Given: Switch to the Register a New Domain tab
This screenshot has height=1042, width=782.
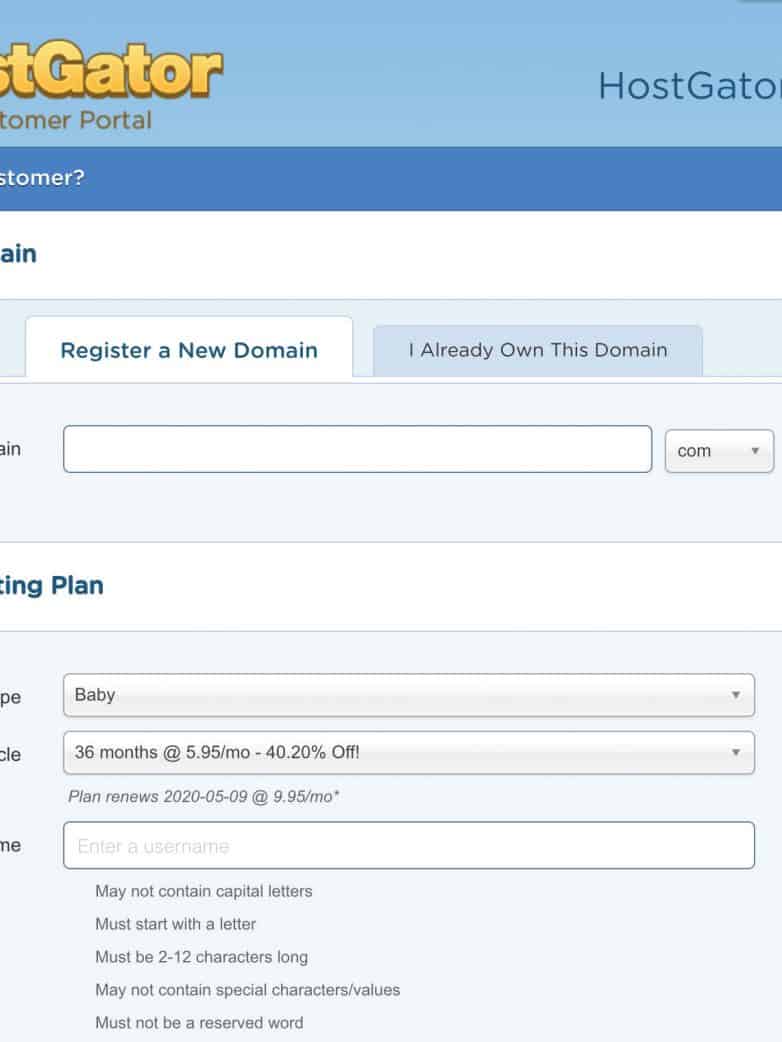Looking at the screenshot, I should [x=189, y=350].
